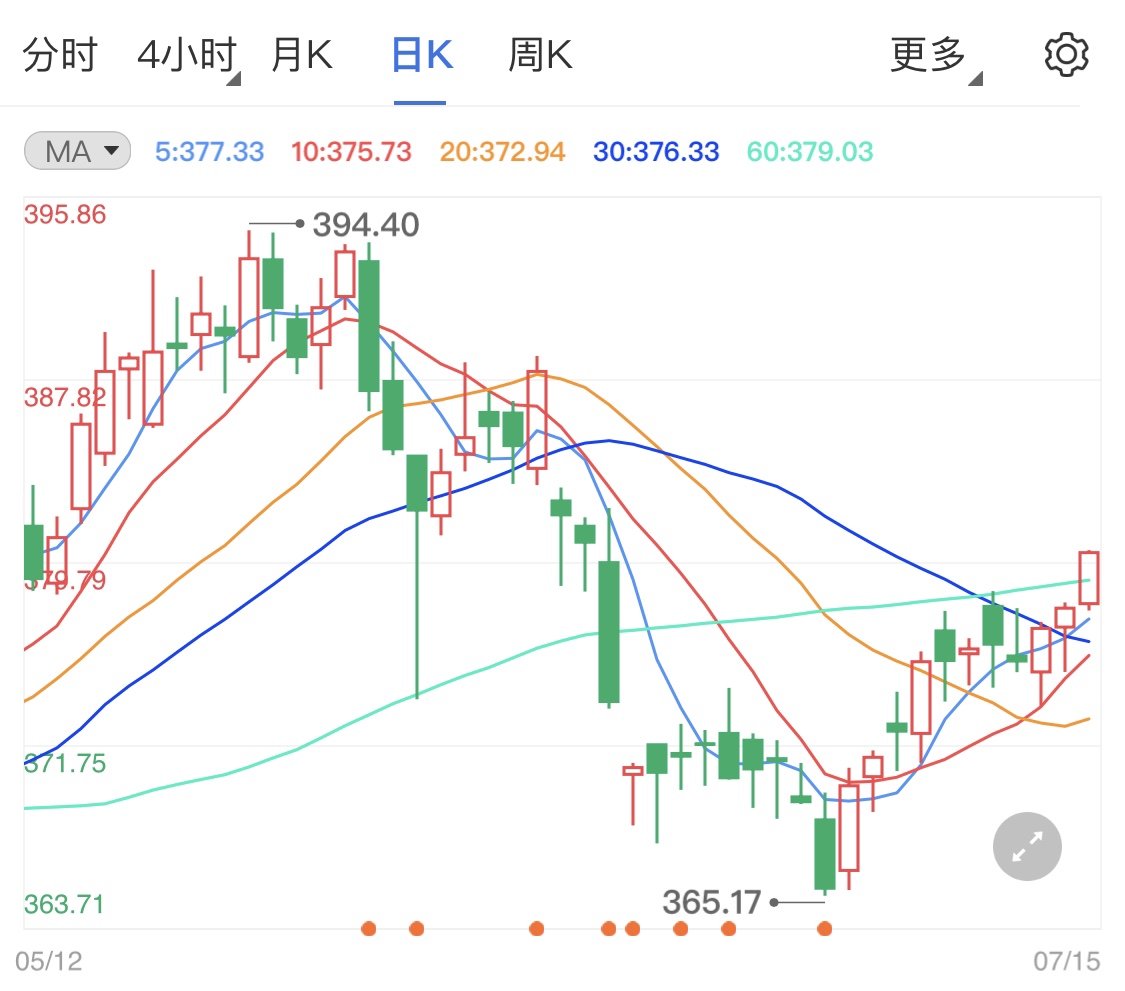Click the MA60 value 60:379.03

[810, 151]
